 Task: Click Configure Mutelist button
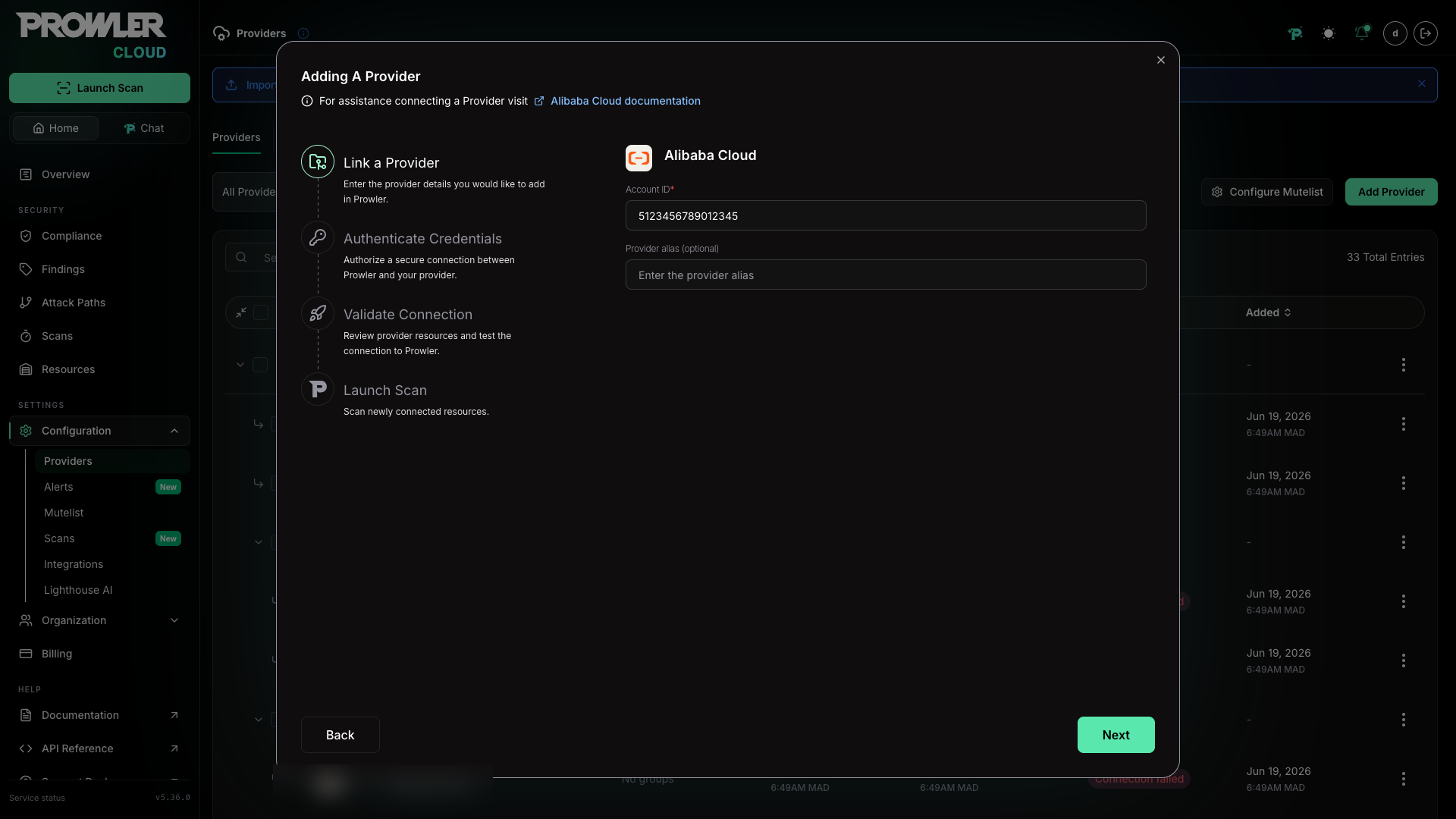[x=1267, y=192]
